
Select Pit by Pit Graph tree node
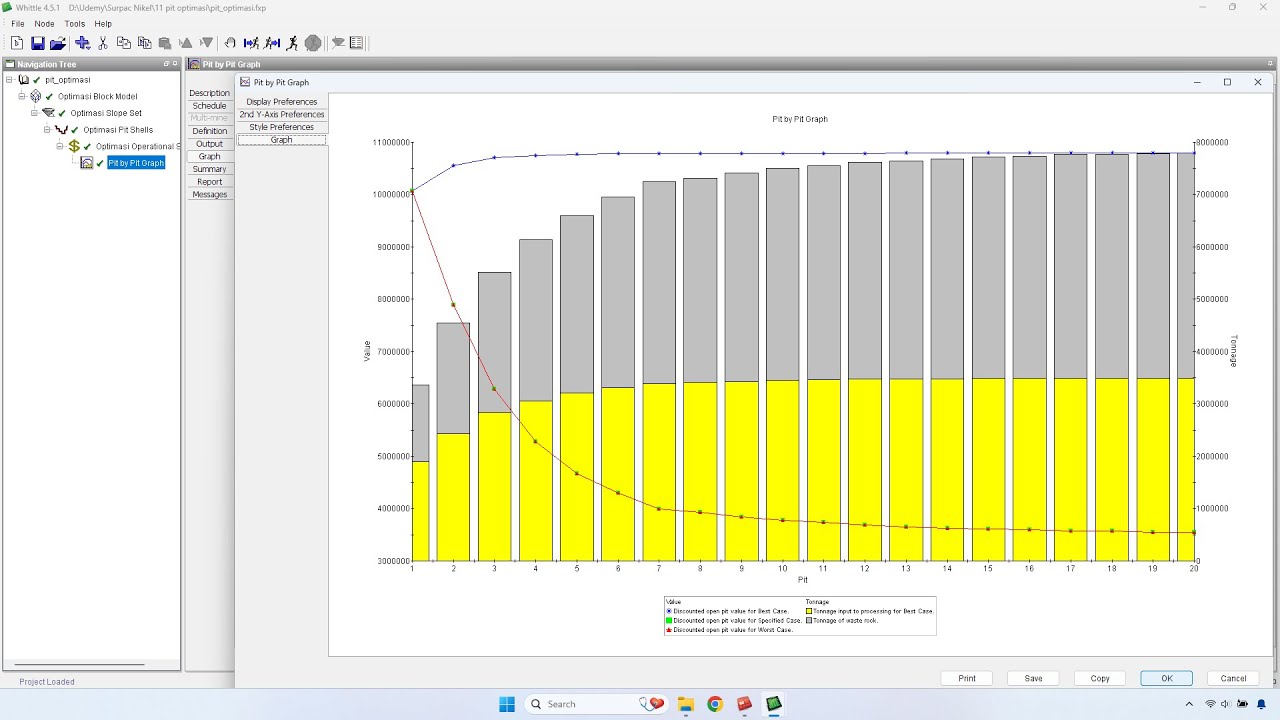pos(136,163)
